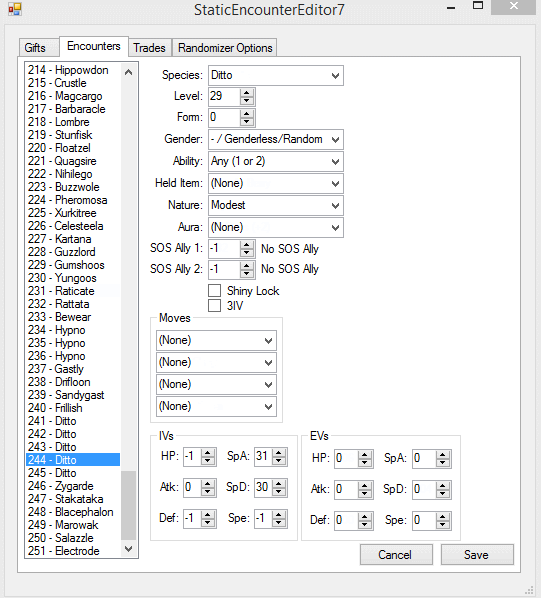541x598 pixels.
Task: Increase Atk EV with up arrow
Action: click(x=364, y=485)
